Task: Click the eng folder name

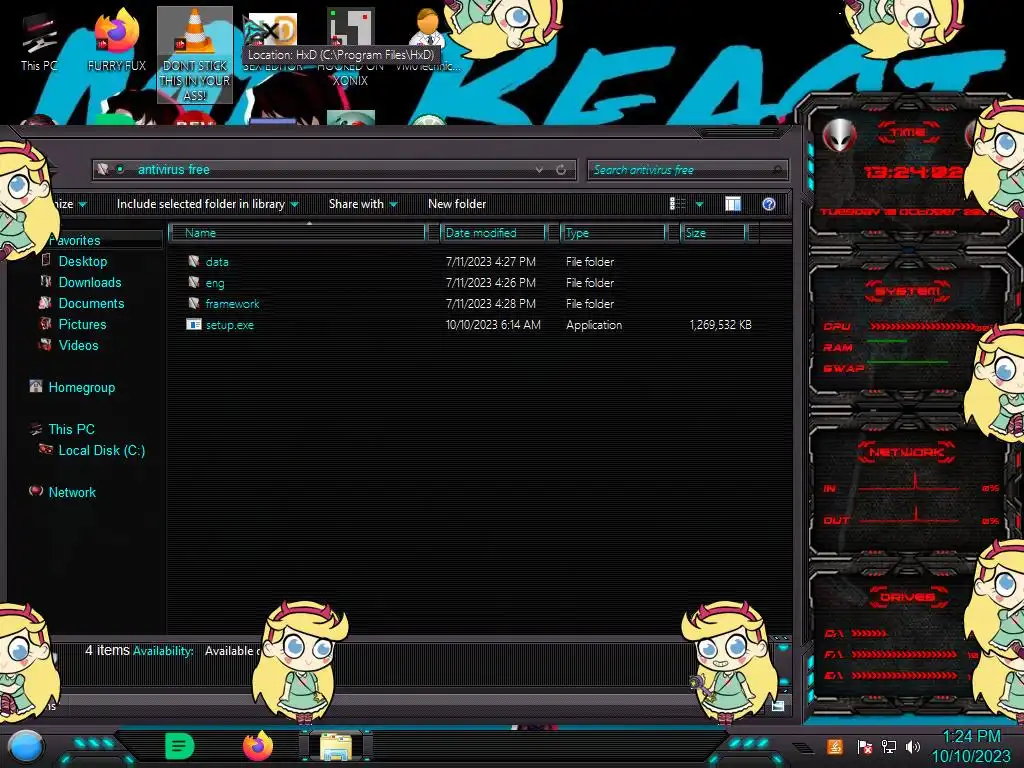Action: click(215, 283)
